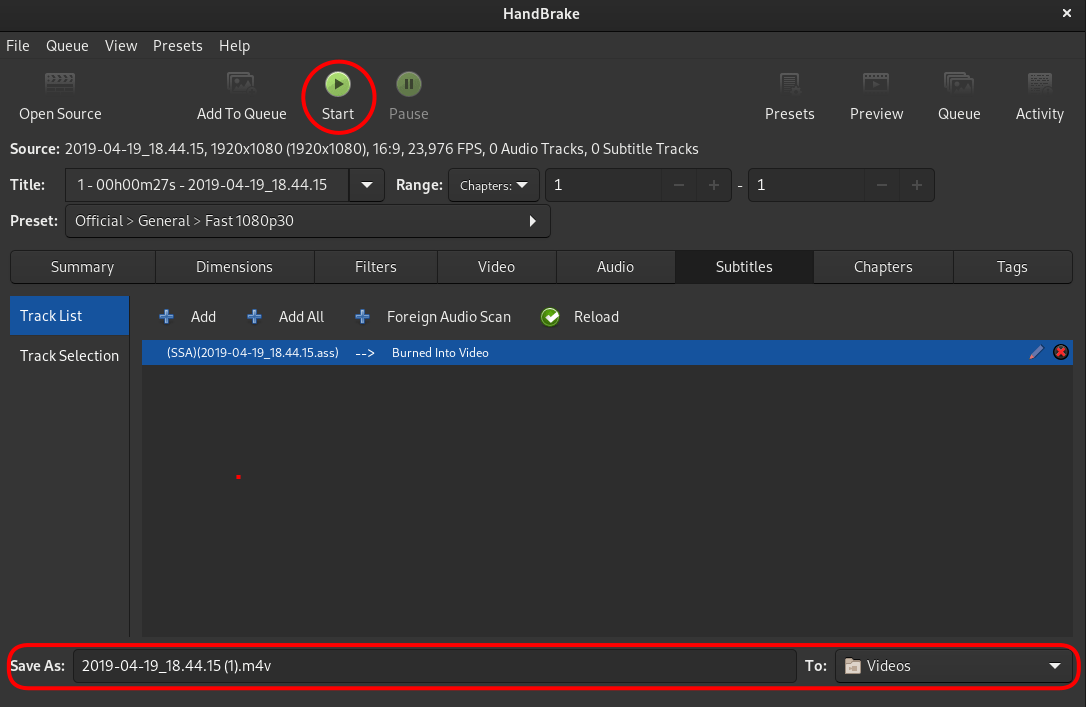Edit the SSA subtitle track with pencil icon
1086x707 pixels.
(1036, 352)
